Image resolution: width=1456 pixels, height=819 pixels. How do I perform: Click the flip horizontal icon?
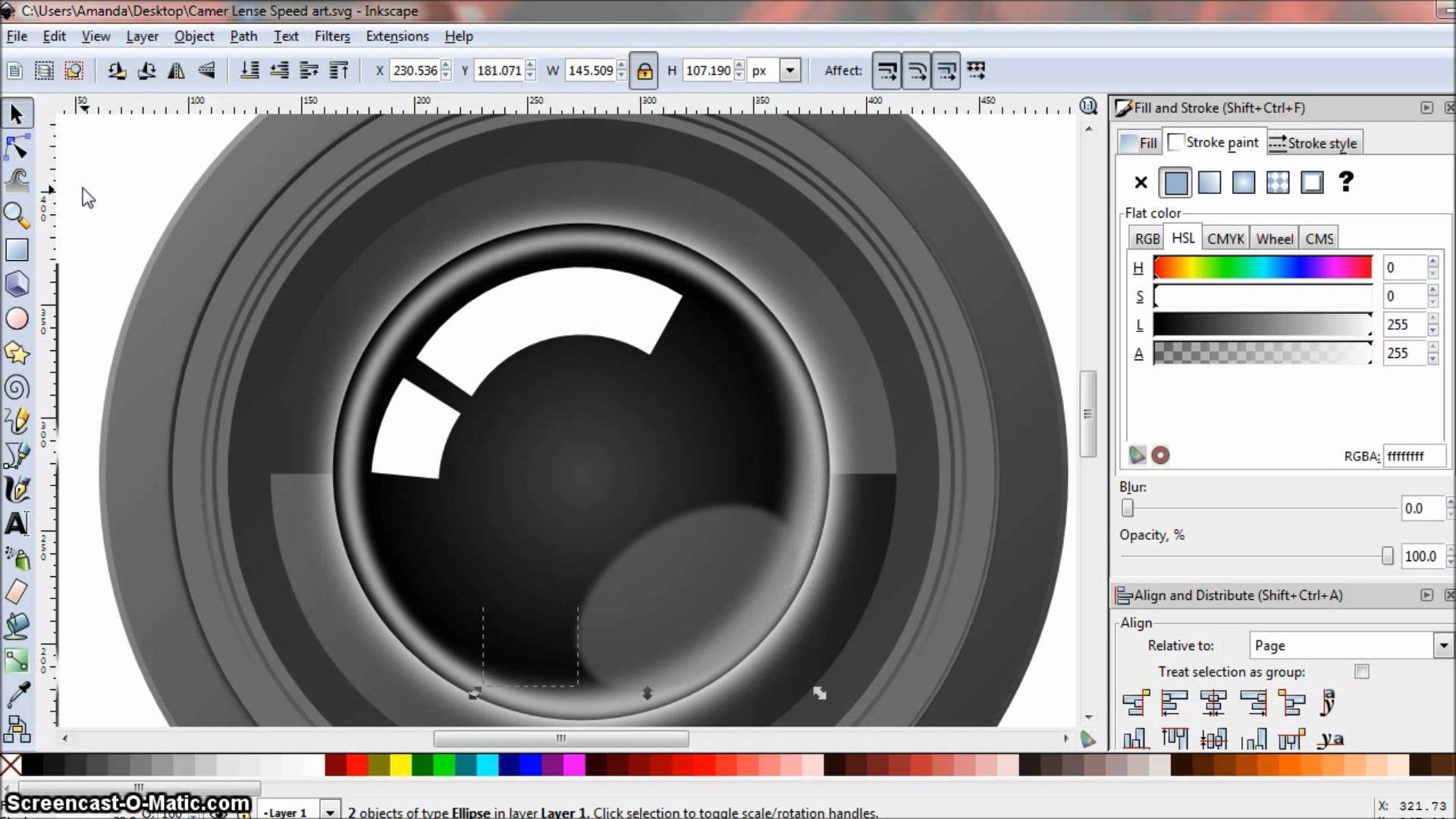click(x=176, y=70)
